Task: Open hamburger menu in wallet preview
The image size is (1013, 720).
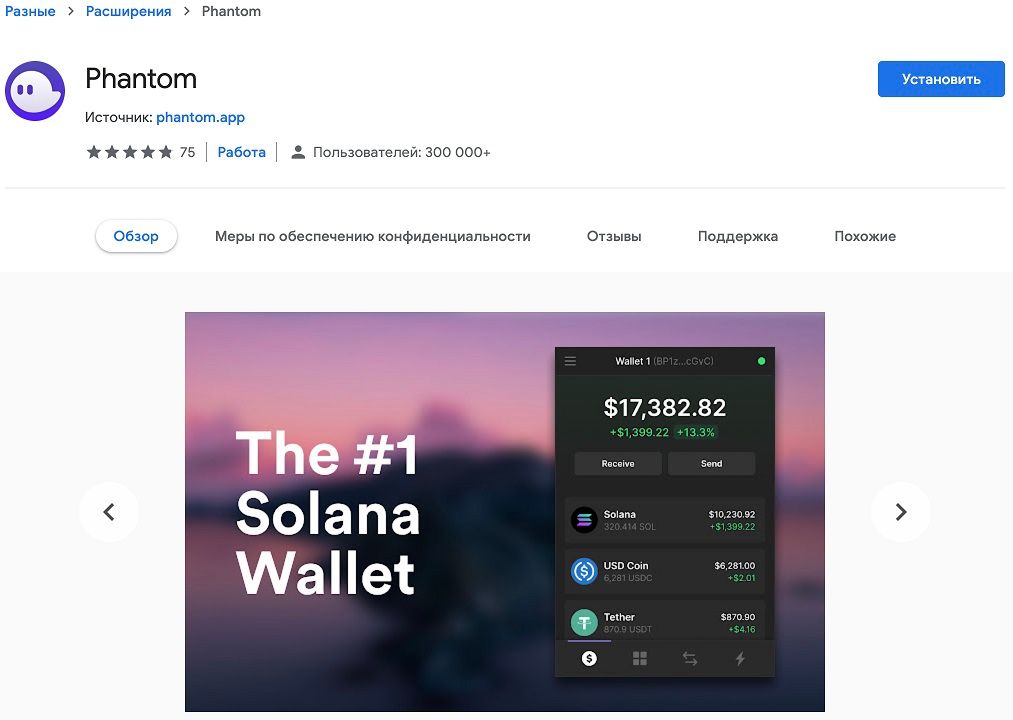Action: (570, 361)
